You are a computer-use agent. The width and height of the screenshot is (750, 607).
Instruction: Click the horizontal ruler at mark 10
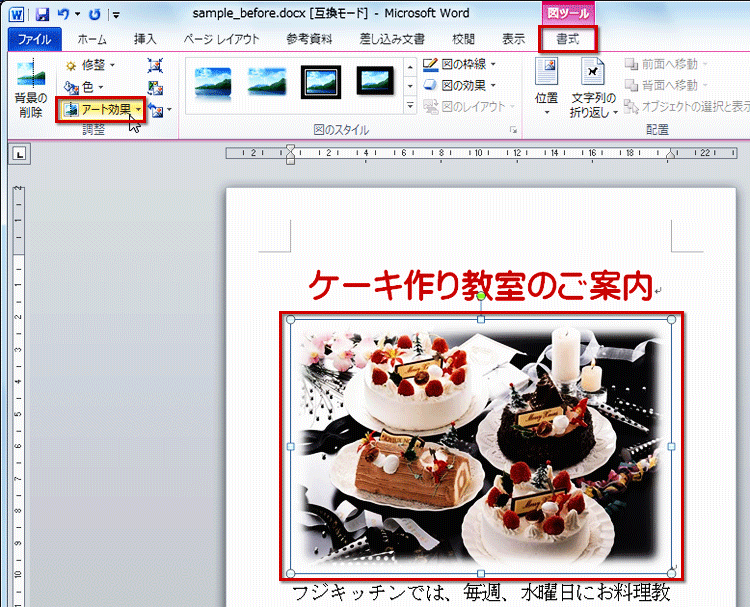click(478, 153)
